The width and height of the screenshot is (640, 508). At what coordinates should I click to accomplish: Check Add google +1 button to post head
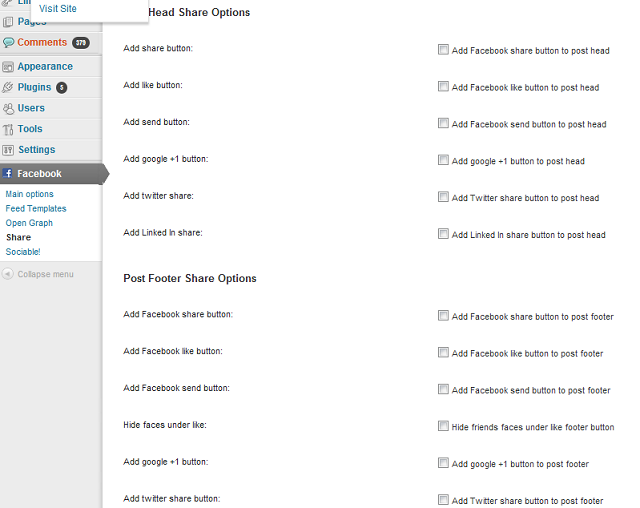pos(443,160)
